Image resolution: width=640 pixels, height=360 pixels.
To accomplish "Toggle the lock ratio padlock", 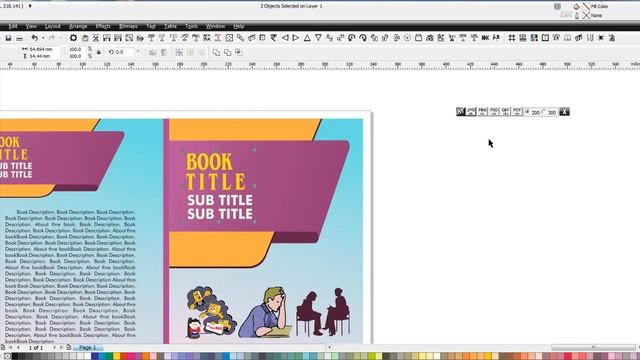I will [x=99, y=52].
